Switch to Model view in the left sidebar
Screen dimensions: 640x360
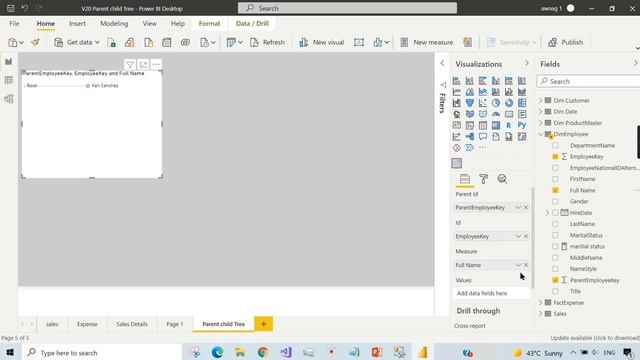tap(9, 99)
